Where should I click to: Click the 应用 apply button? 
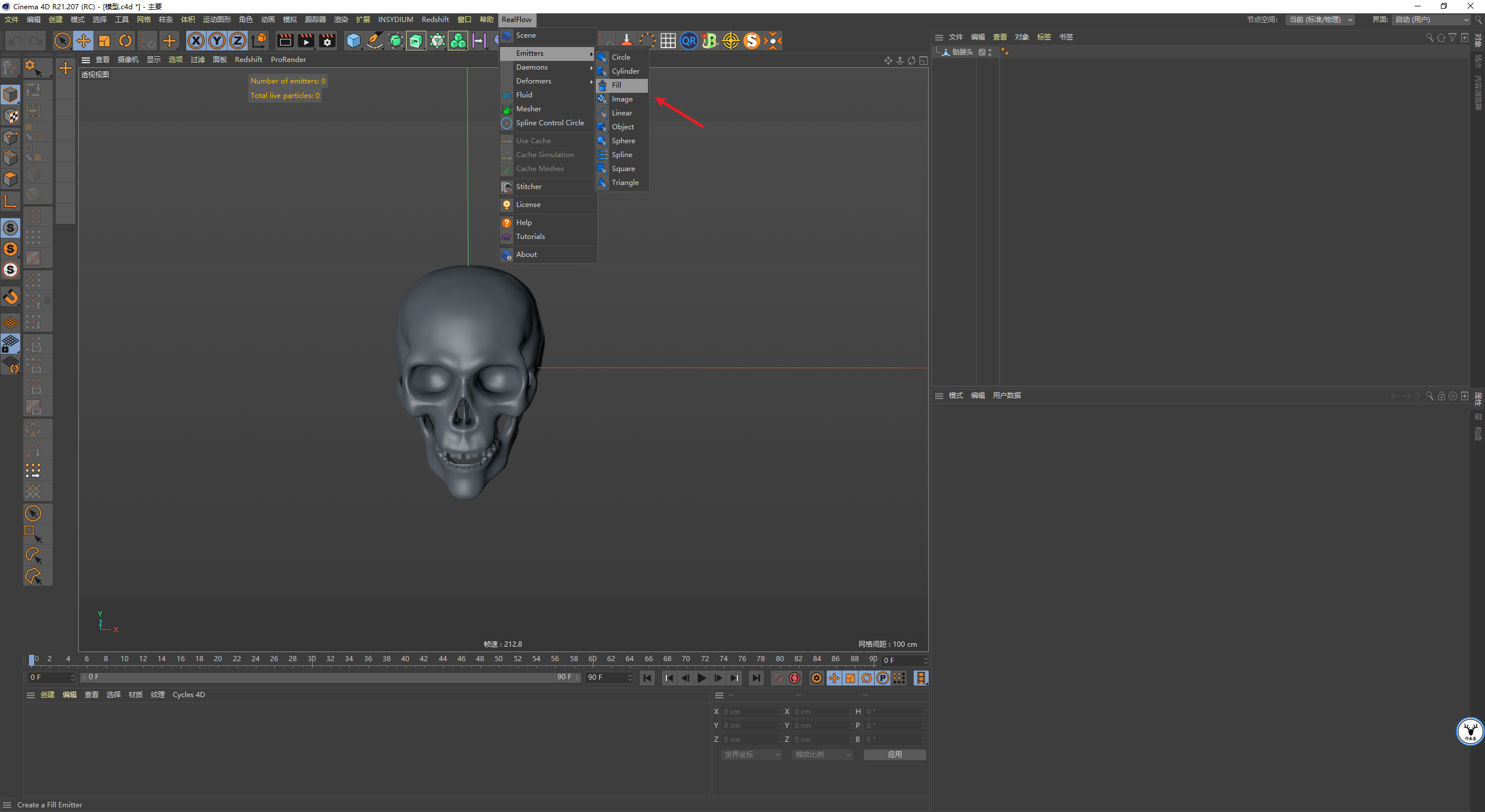[x=894, y=755]
